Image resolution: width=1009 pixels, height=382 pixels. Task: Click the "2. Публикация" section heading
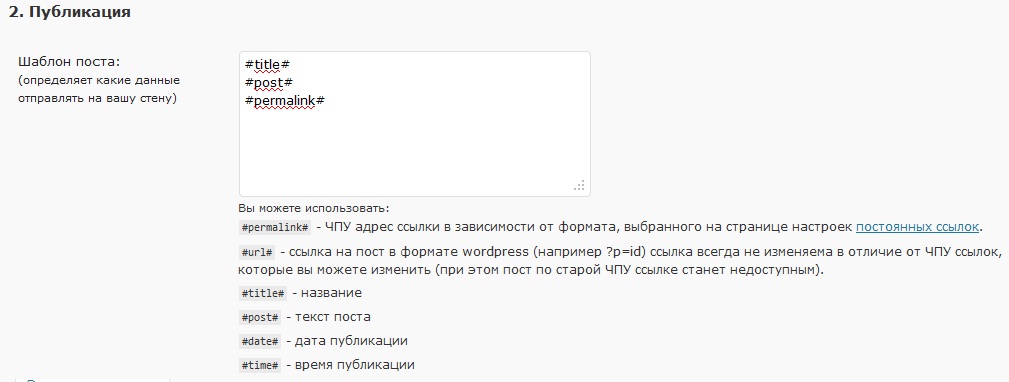[x=69, y=12]
